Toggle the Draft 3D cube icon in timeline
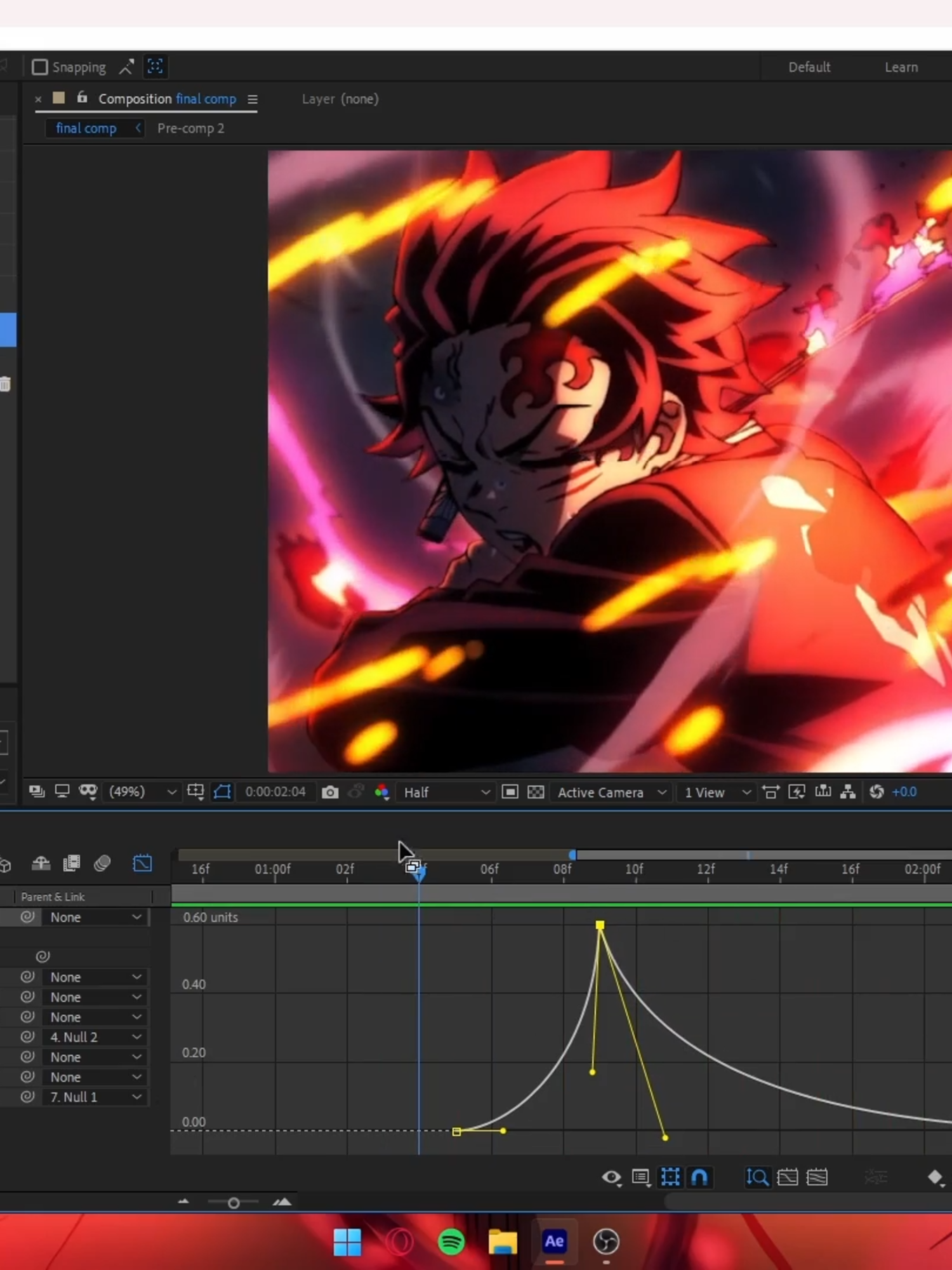The height and width of the screenshot is (1270, 952). [x=5, y=864]
